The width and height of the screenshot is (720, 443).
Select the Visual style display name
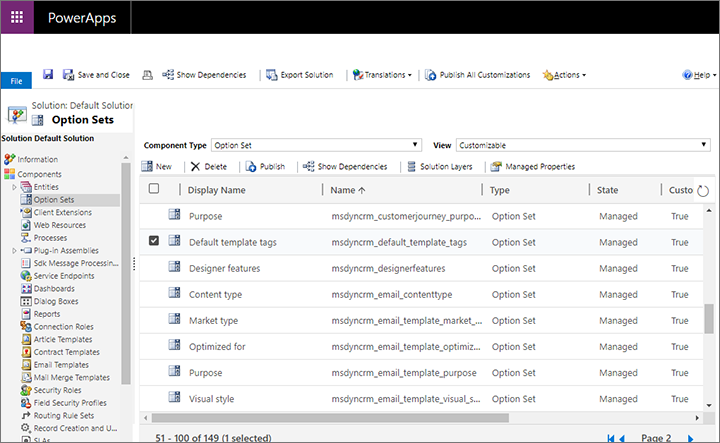click(212, 399)
